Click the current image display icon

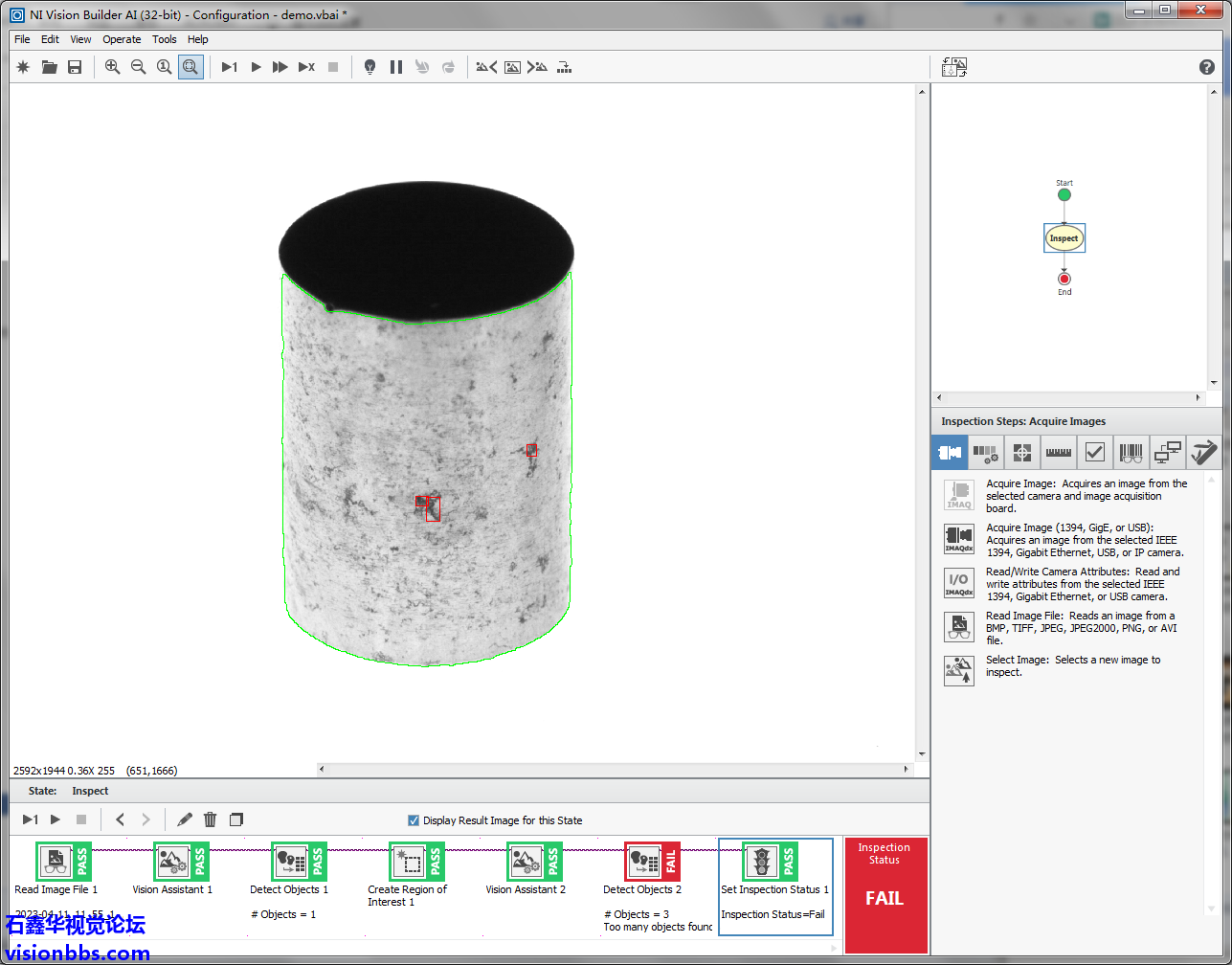coord(513,67)
